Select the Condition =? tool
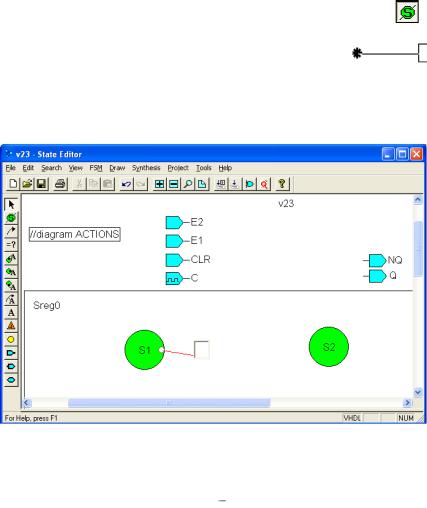 click(x=11, y=245)
